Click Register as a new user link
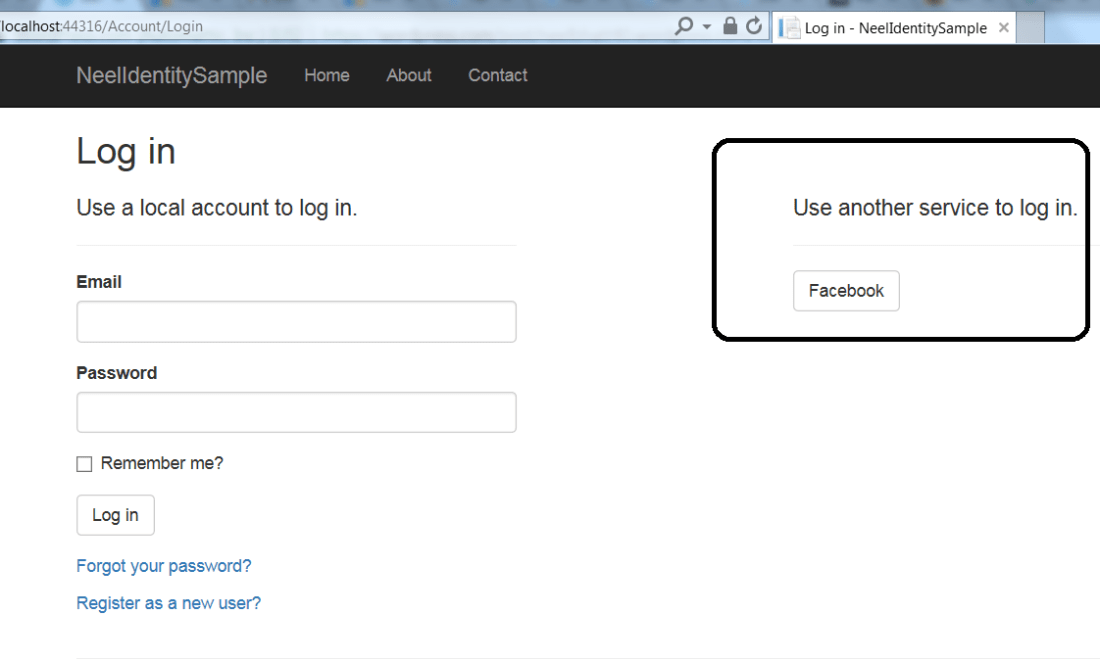Viewport: 1100px width, 662px height. point(168,603)
